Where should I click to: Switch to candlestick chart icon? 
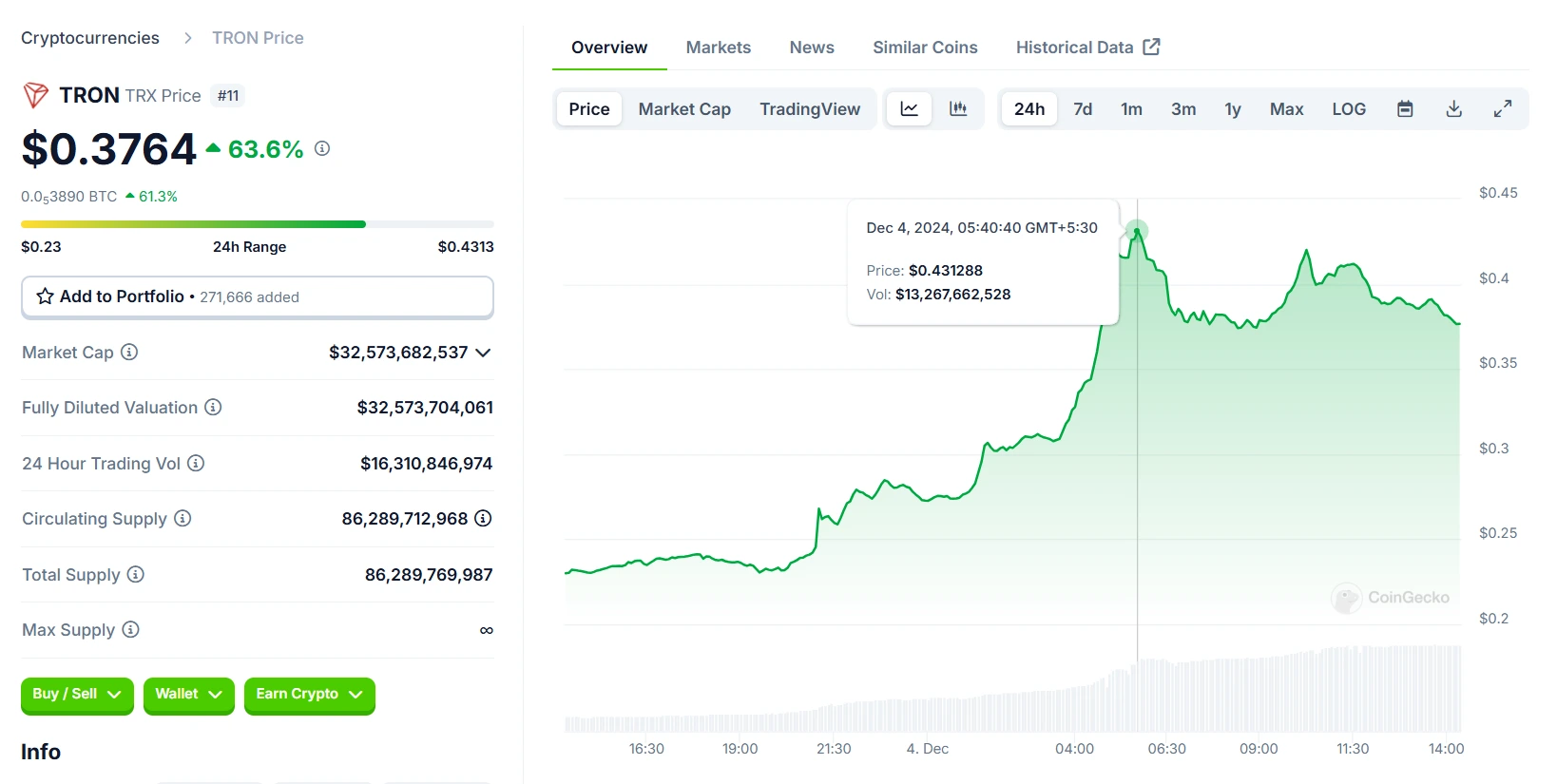[958, 109]
